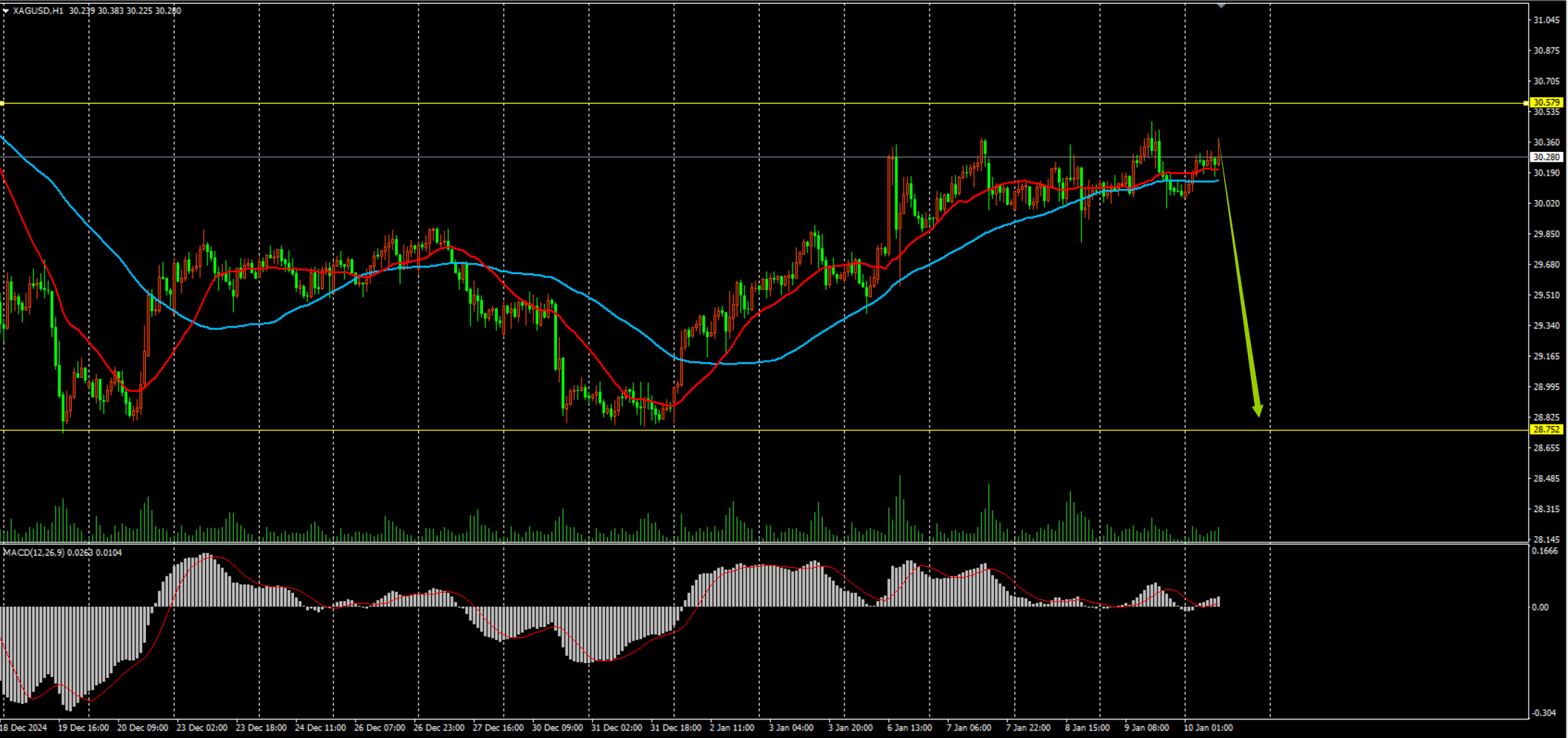1568x738 pixels.
Task: Click the current price tag 30.280 on scale
Action: pos(1547,157)
